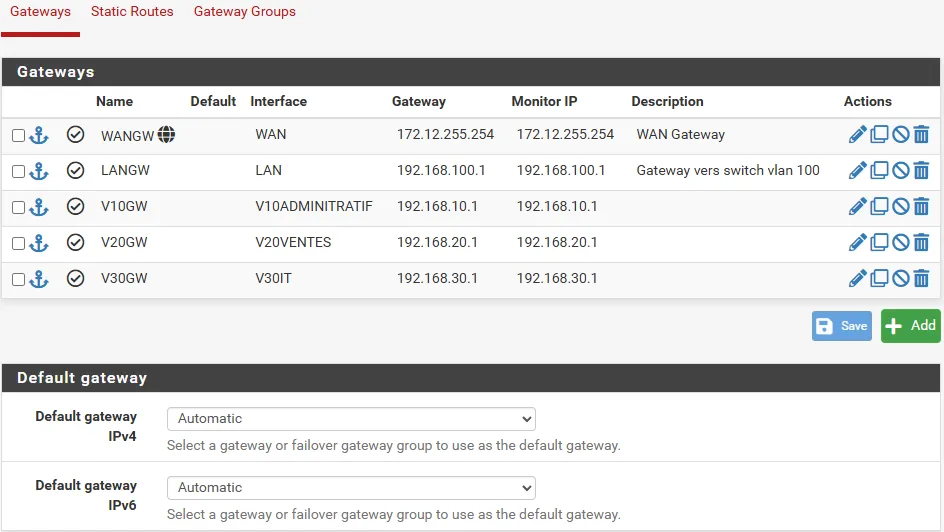Click the anchor icon on V20GW row
This screenshot has height=532, width=944.
pos(39,243)
